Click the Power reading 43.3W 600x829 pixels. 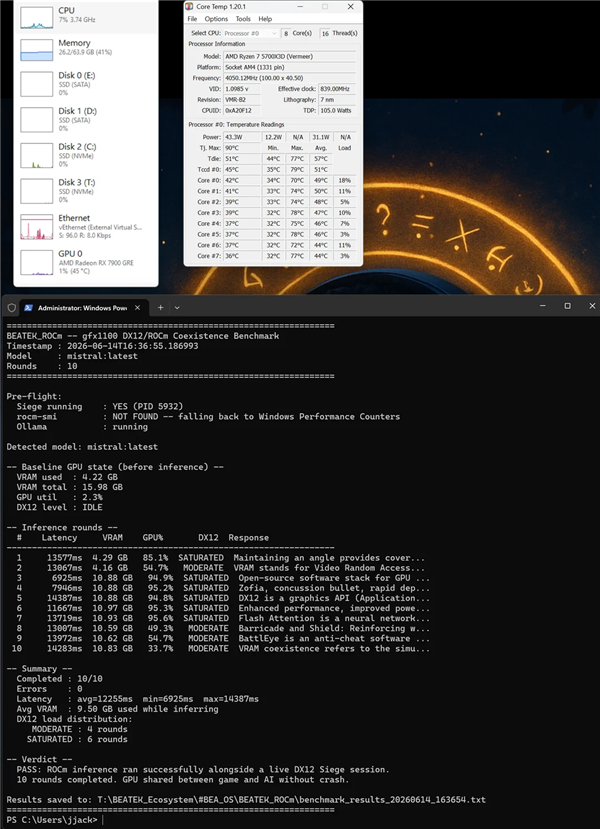pyautogui.click(x=242, y=137)
